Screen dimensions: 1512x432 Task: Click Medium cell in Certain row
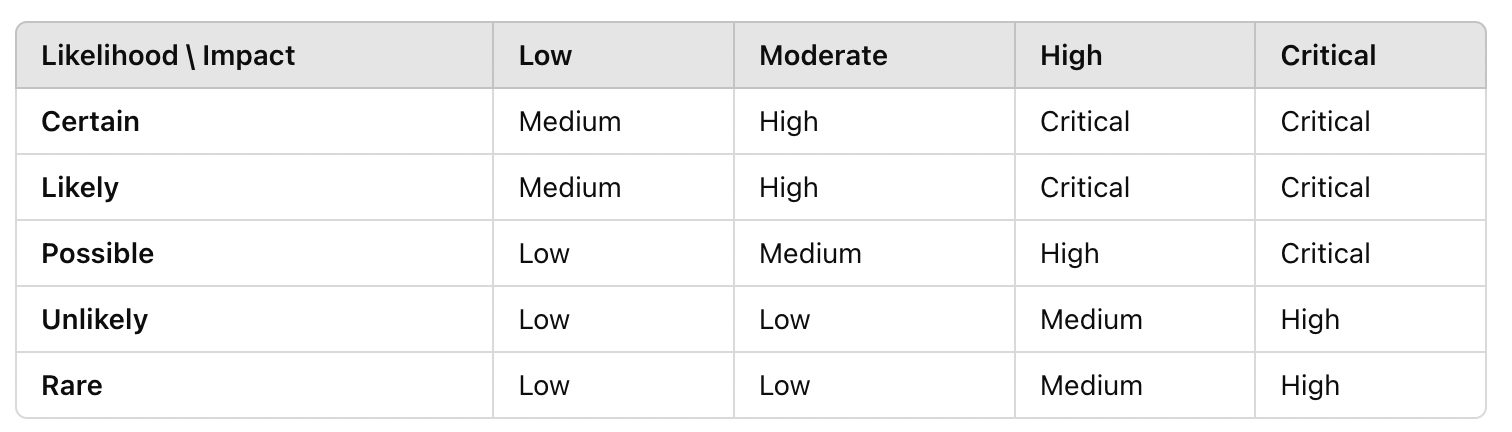click(570, 122)
